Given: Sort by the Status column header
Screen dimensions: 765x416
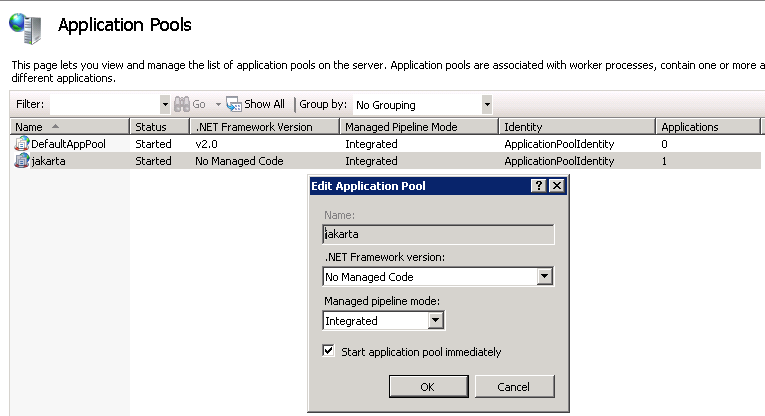Looking at the screenshot, I should [x=158, y=127].
